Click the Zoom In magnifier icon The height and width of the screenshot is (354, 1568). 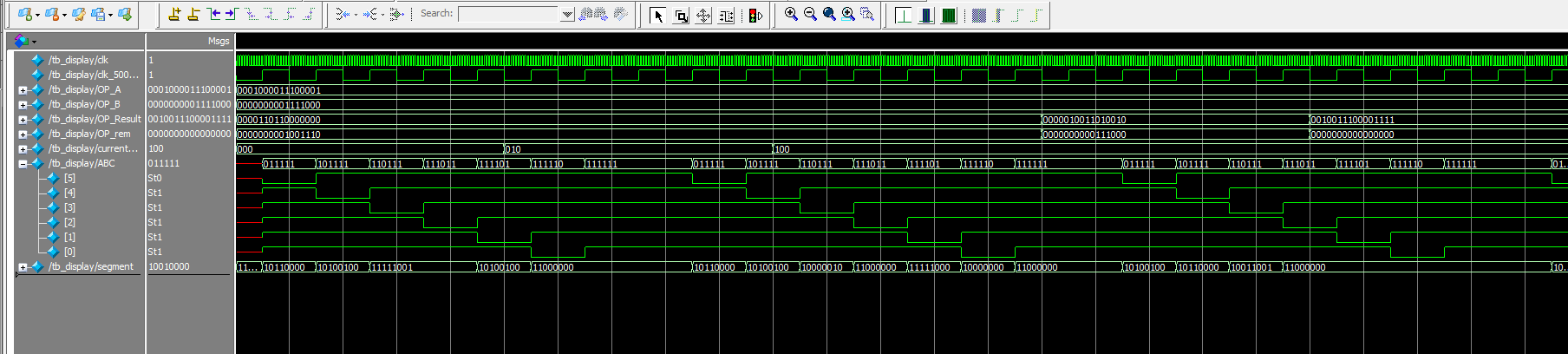[x=791, y=14]
